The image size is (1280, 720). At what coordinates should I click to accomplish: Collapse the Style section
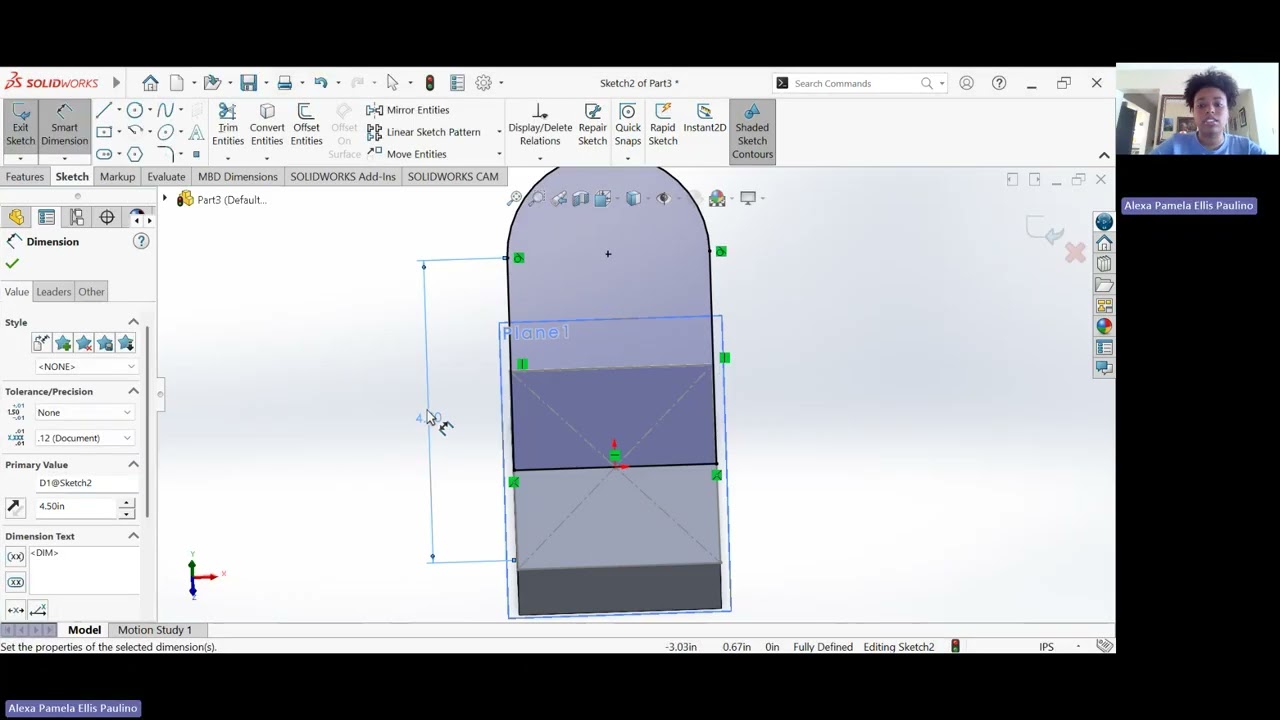click(133, 322)
